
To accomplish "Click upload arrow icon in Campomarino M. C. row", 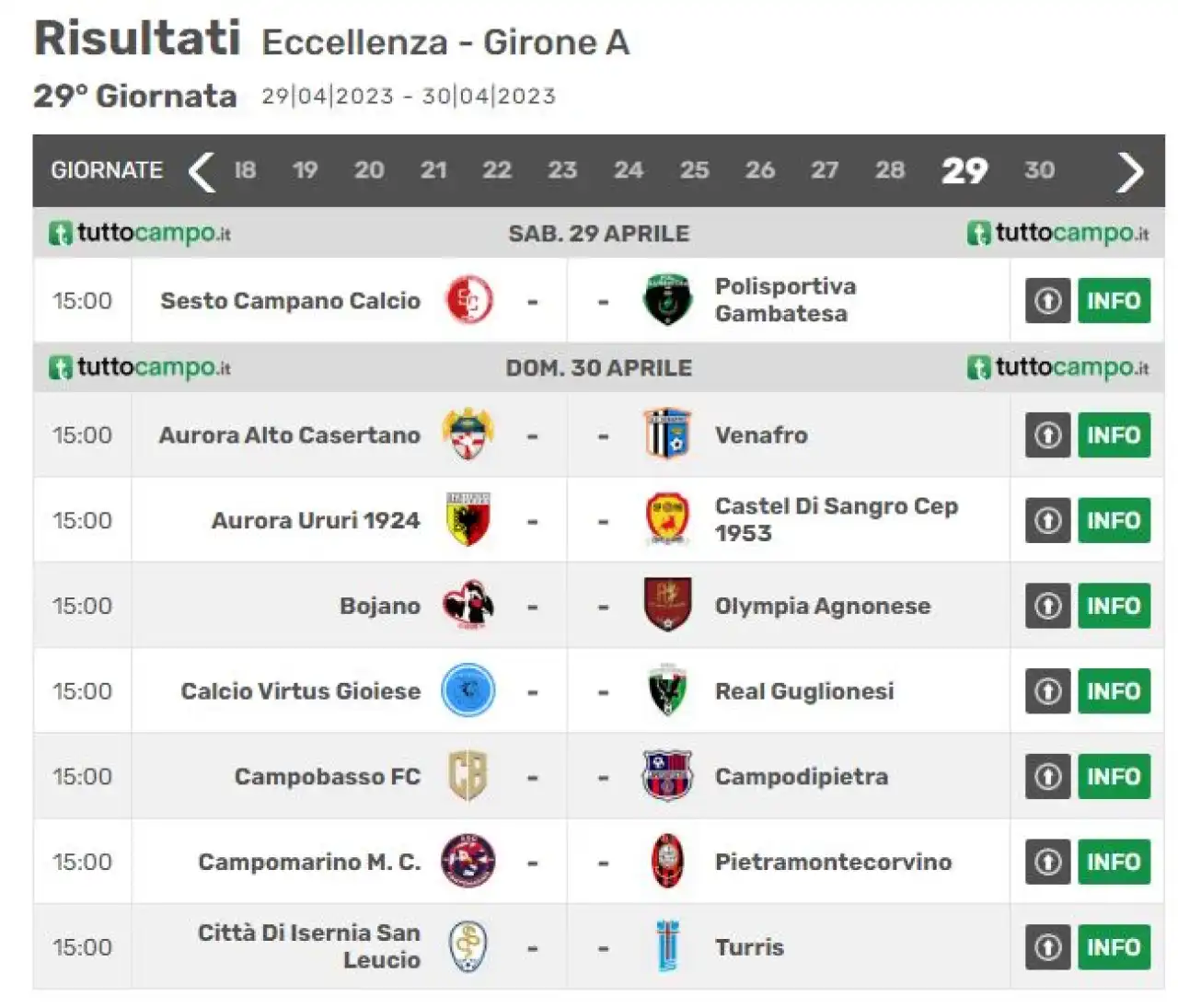I will 1047,862.
